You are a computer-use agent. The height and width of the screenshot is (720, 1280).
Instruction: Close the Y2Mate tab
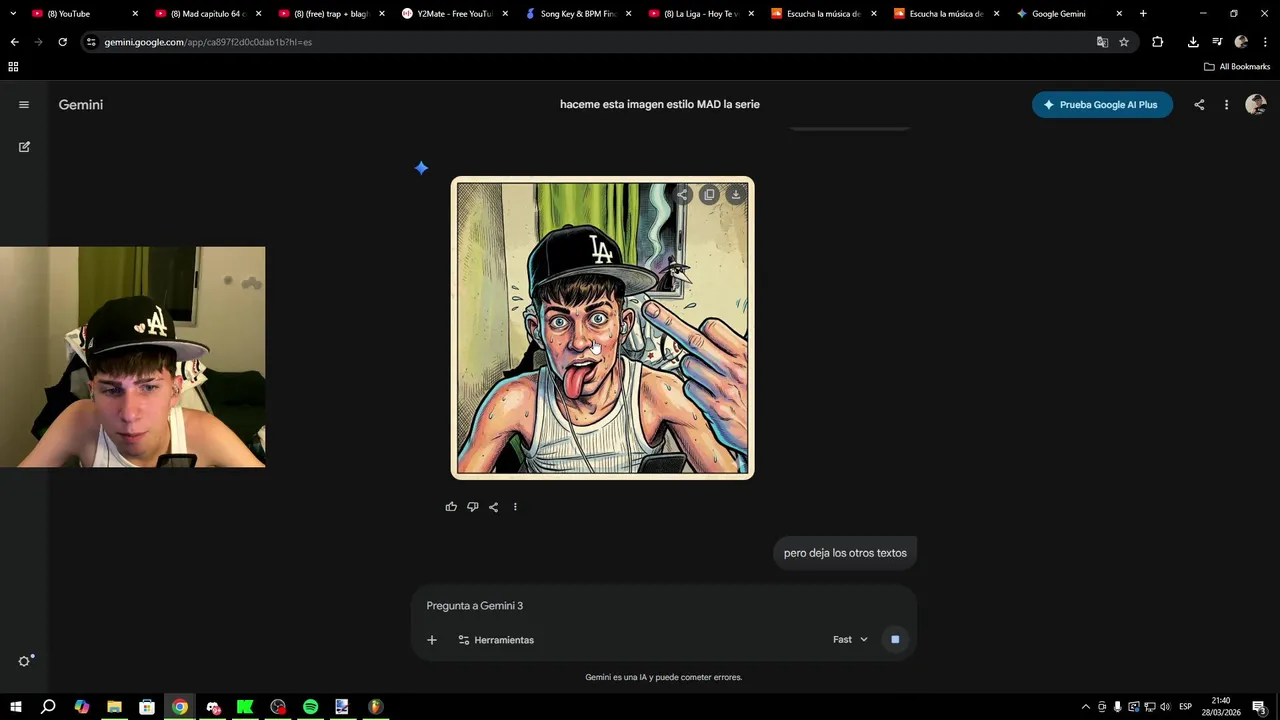505,14
